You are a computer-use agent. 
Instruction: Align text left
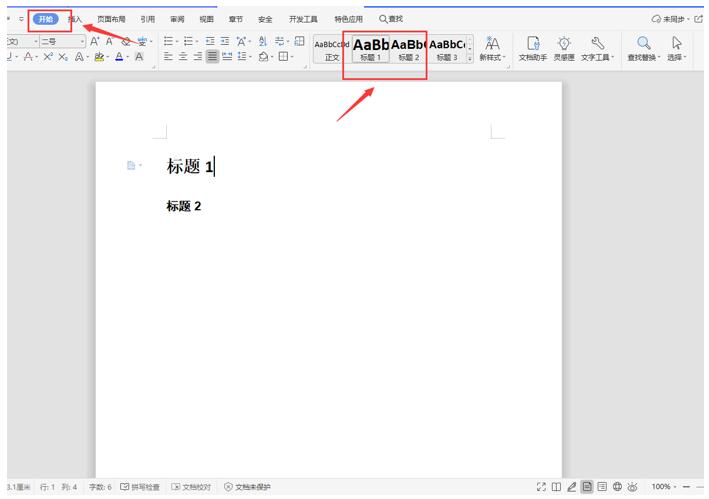[168, 56]
